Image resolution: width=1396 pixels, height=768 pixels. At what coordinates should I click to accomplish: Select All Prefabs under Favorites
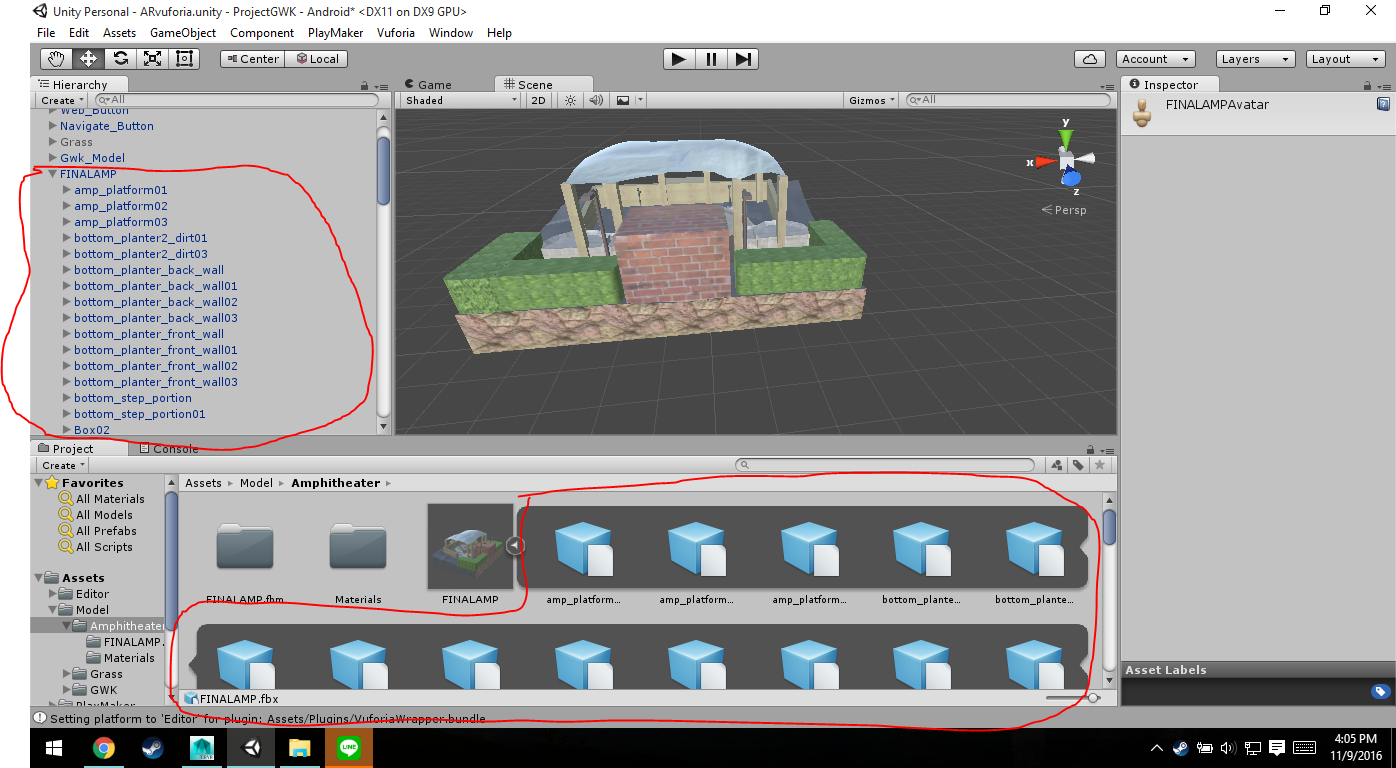pos(106,531)
